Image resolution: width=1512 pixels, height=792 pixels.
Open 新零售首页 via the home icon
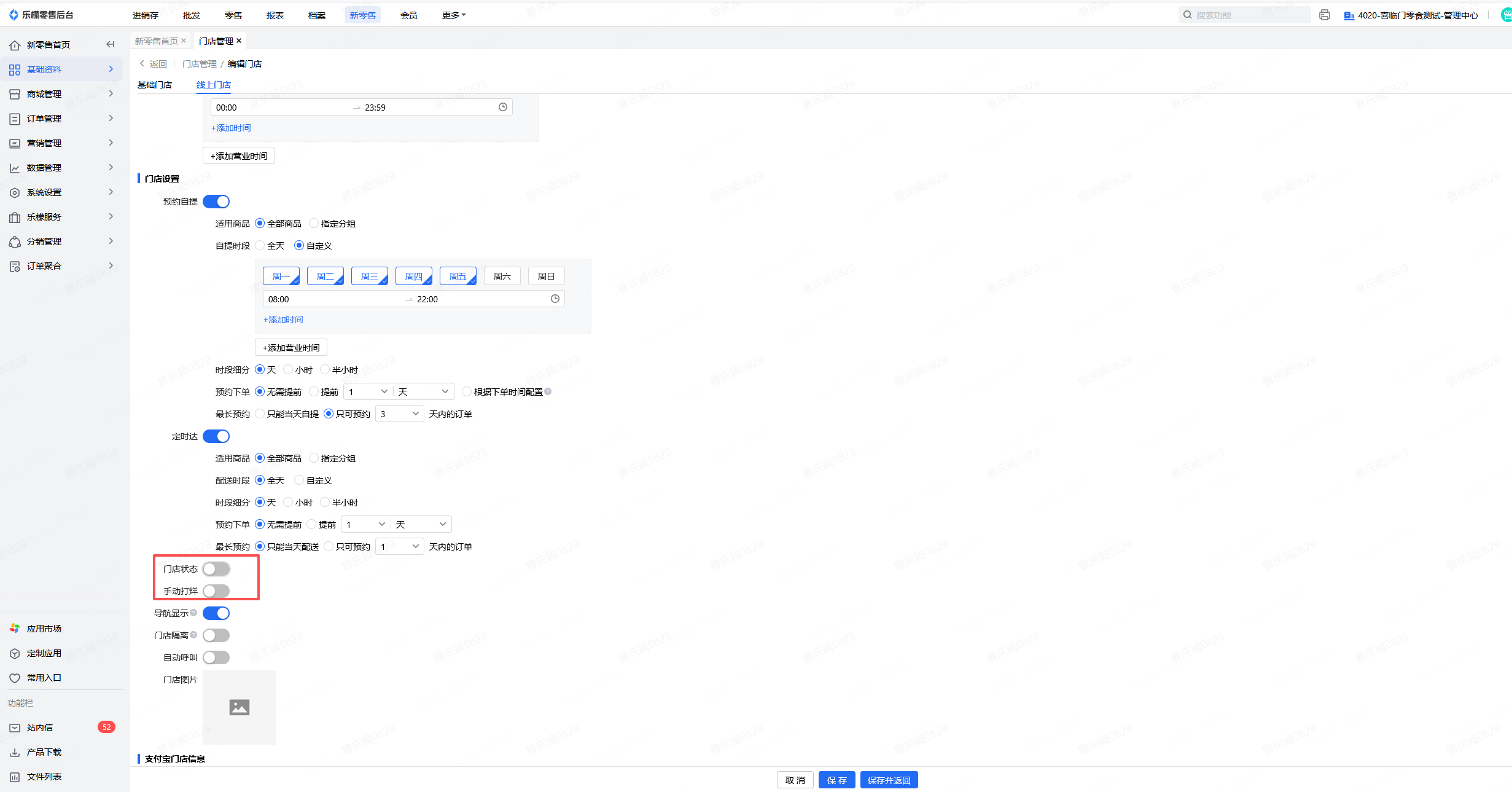coord(15,45)
